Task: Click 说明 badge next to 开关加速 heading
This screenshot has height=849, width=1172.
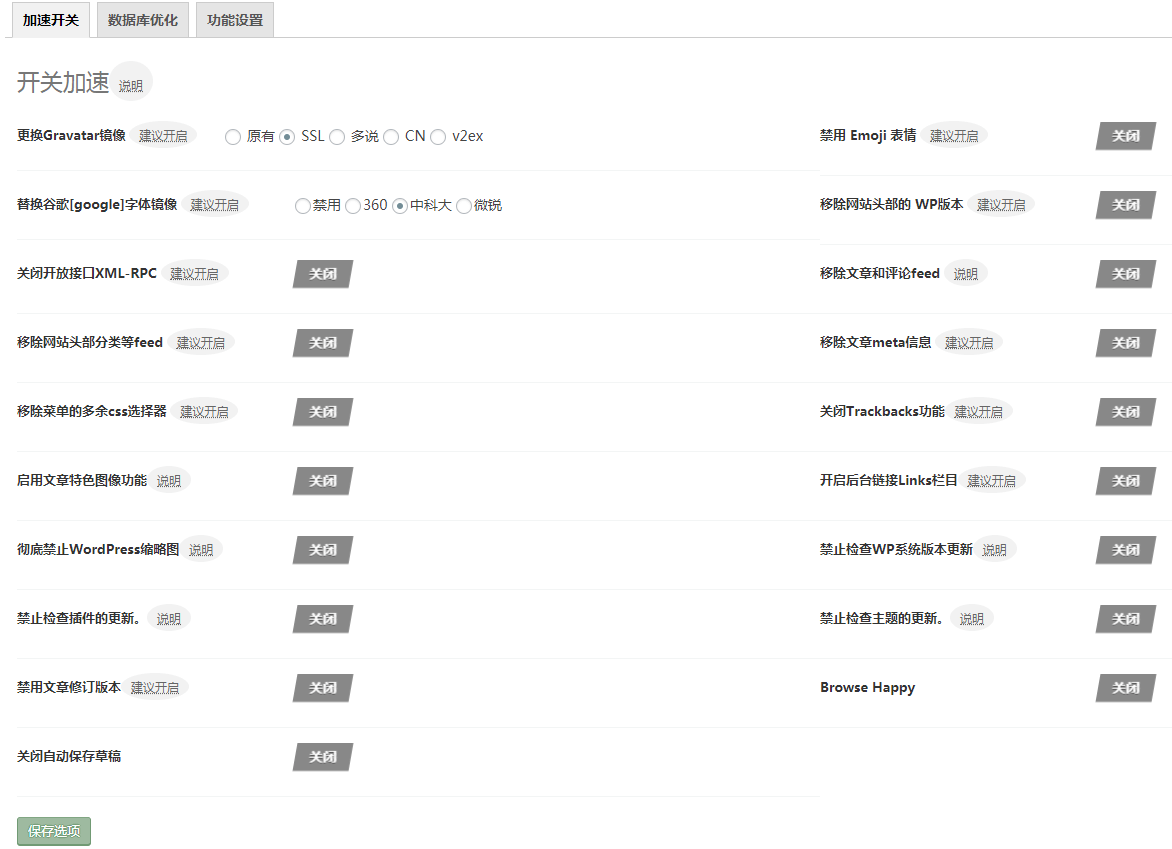Action: point(131,86)
